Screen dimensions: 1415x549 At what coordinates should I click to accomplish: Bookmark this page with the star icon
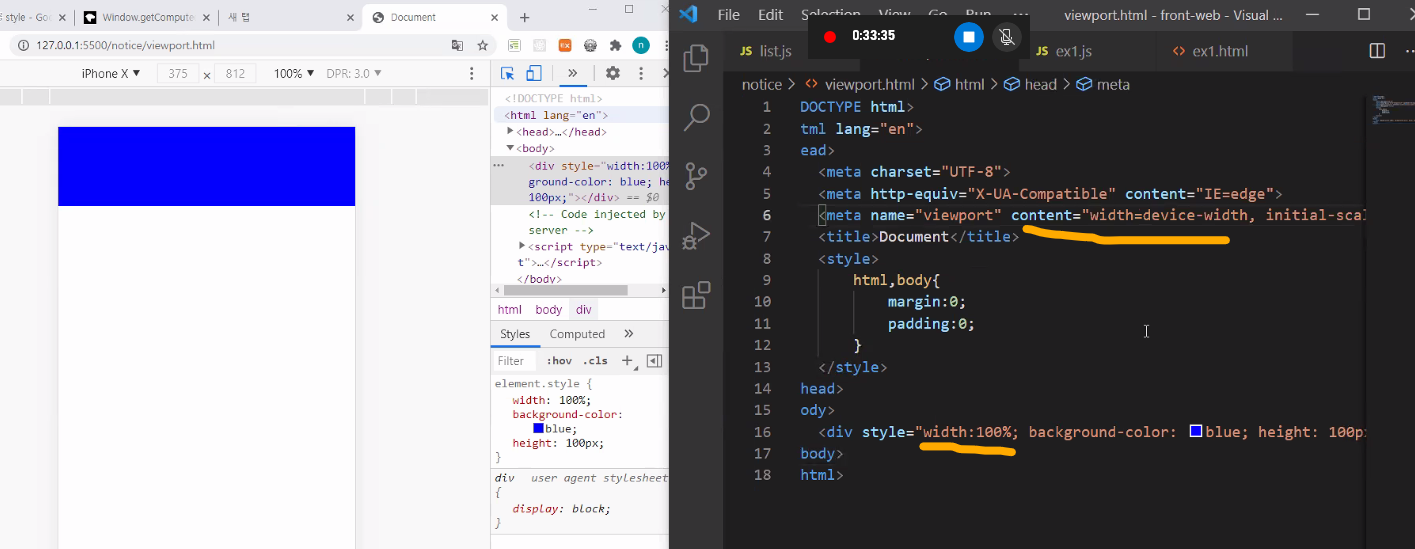[x=483, y=45]
